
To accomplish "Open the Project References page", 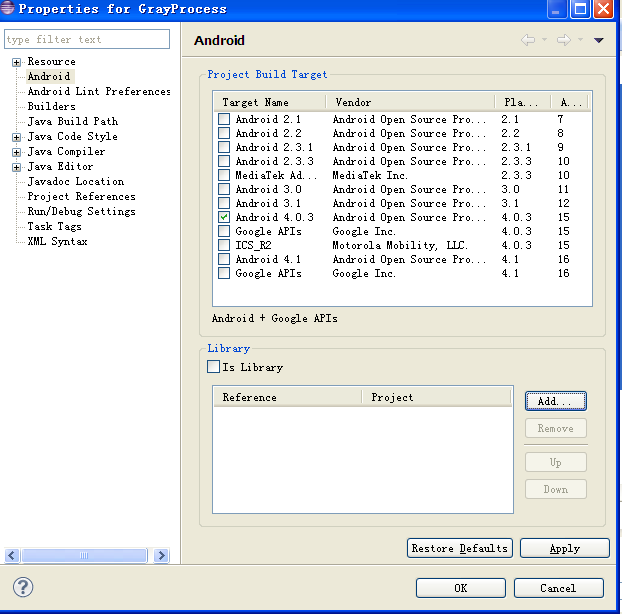I will tap(81, 196).
